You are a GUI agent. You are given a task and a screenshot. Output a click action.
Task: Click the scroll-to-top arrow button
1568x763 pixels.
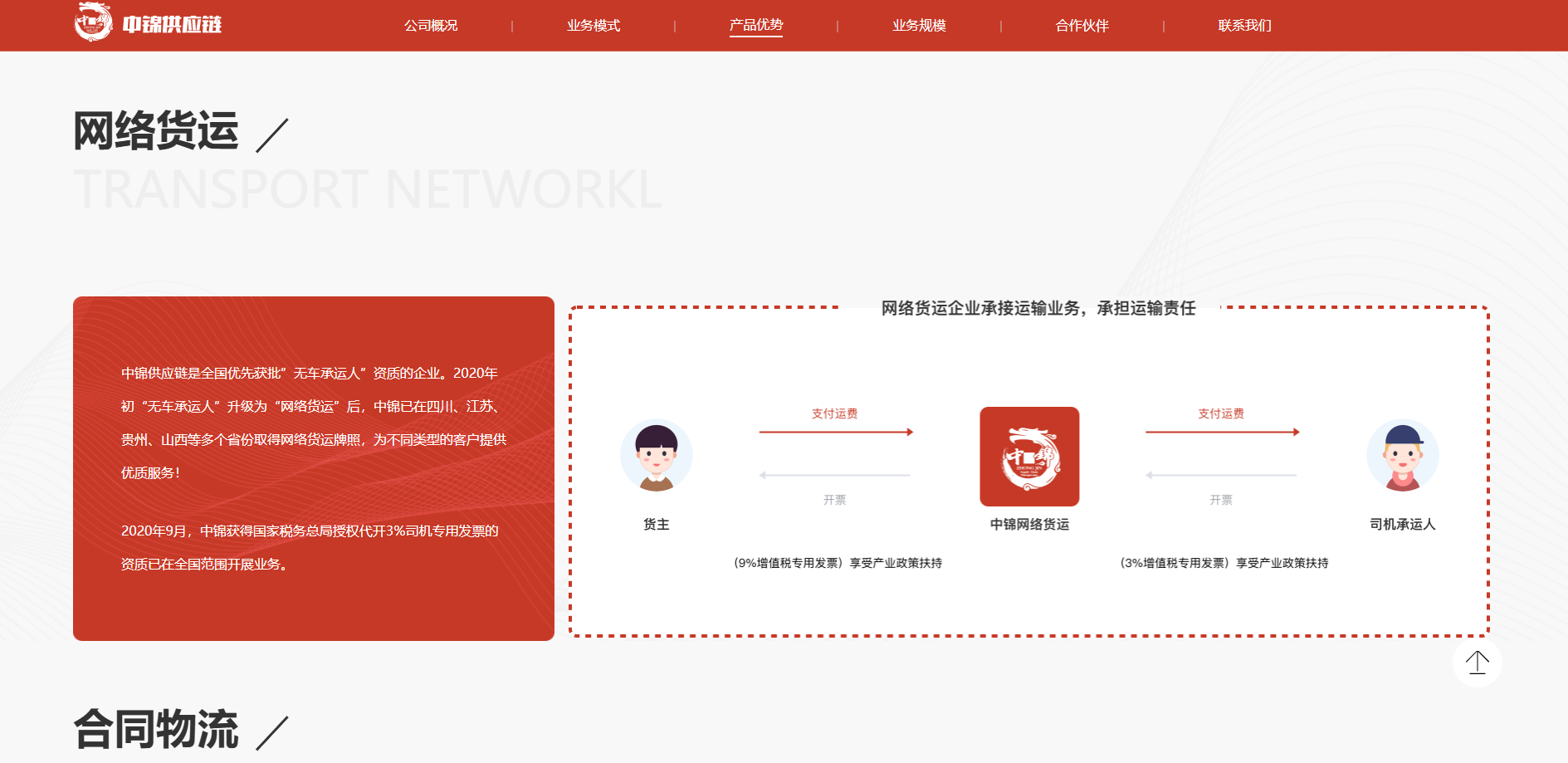pyautogui.click(x=1477, y=663)
